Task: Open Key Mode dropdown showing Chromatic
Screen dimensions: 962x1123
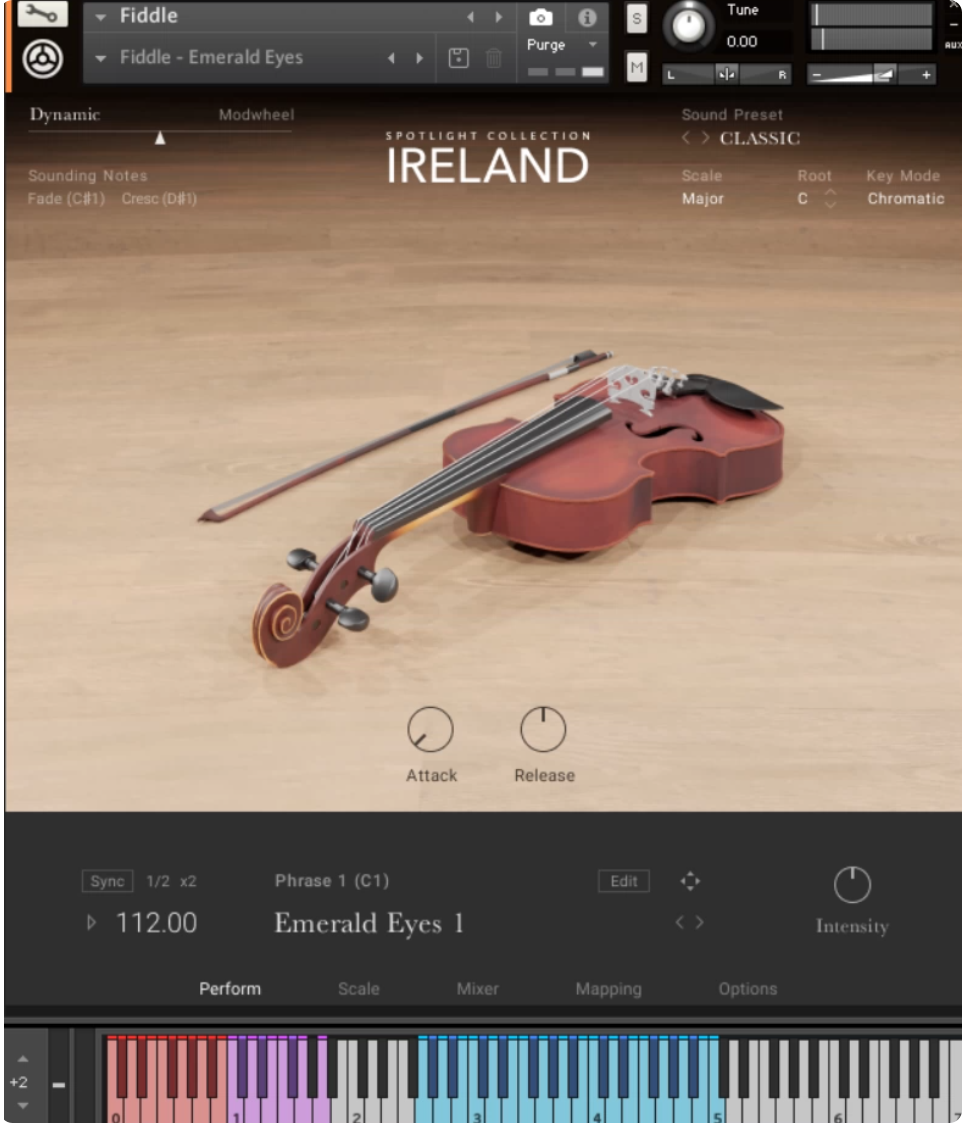Action: [x=905, y=198]
